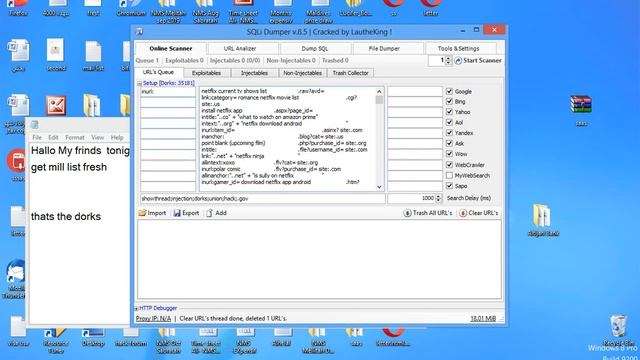Click the 'inurl:' input field
This screenshot has width=640, height=360.
[x=168, y=92]
